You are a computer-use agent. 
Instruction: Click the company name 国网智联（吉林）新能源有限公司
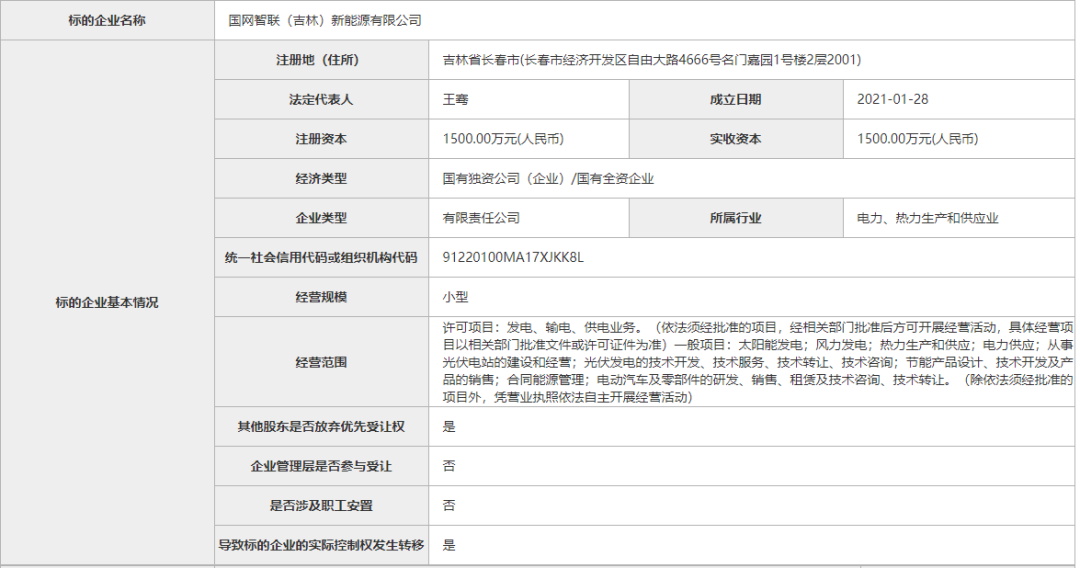click(x=325, y=20)
